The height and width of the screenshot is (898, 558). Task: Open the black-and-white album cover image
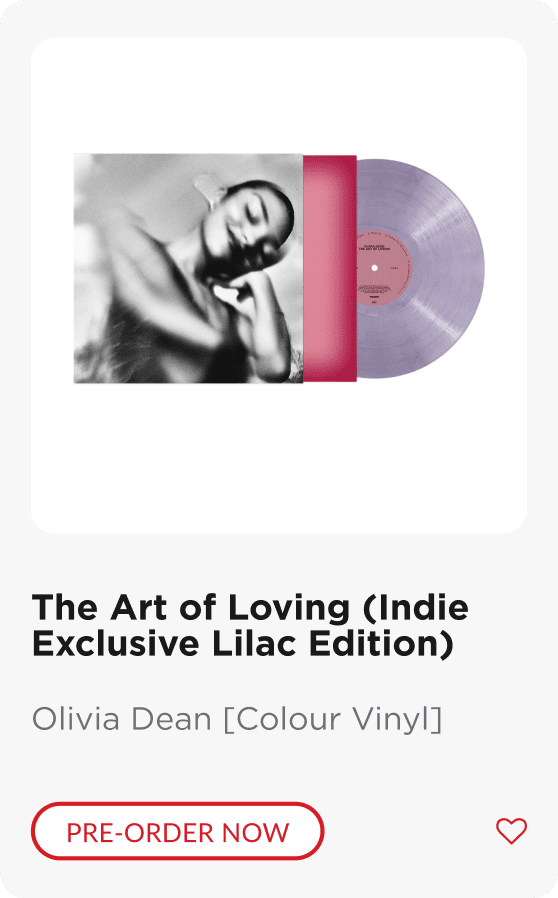(188, 268)
